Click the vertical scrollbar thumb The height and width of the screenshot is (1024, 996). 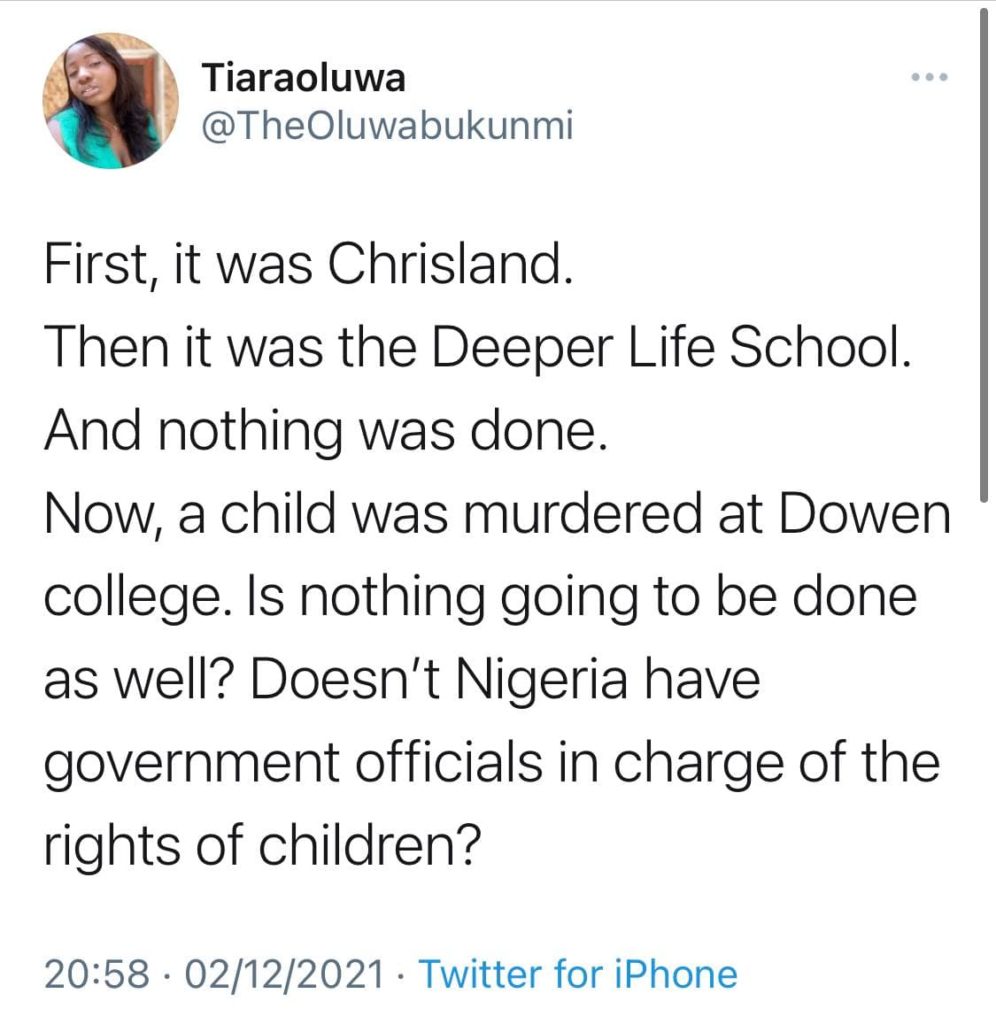click(983, 250)
